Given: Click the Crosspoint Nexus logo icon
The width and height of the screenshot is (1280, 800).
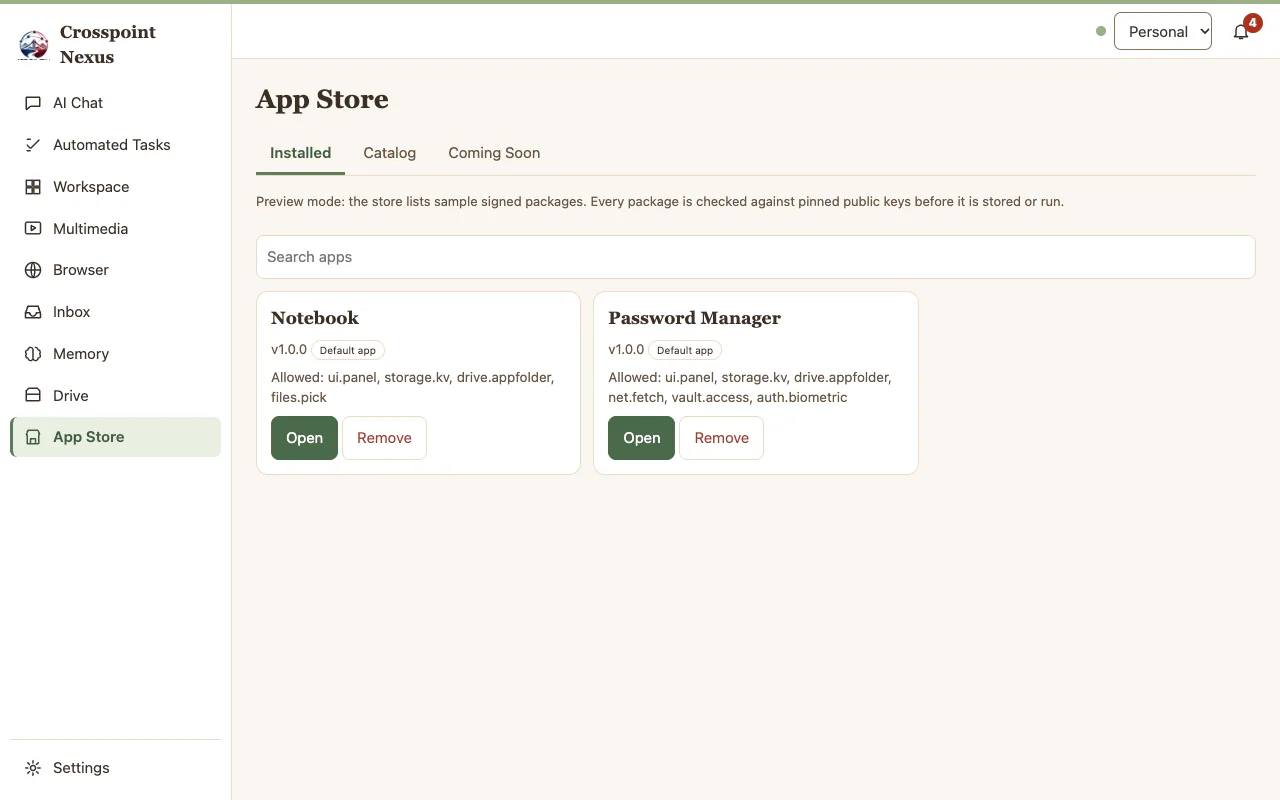Looking at the screenshot, I should click(34, 45).
